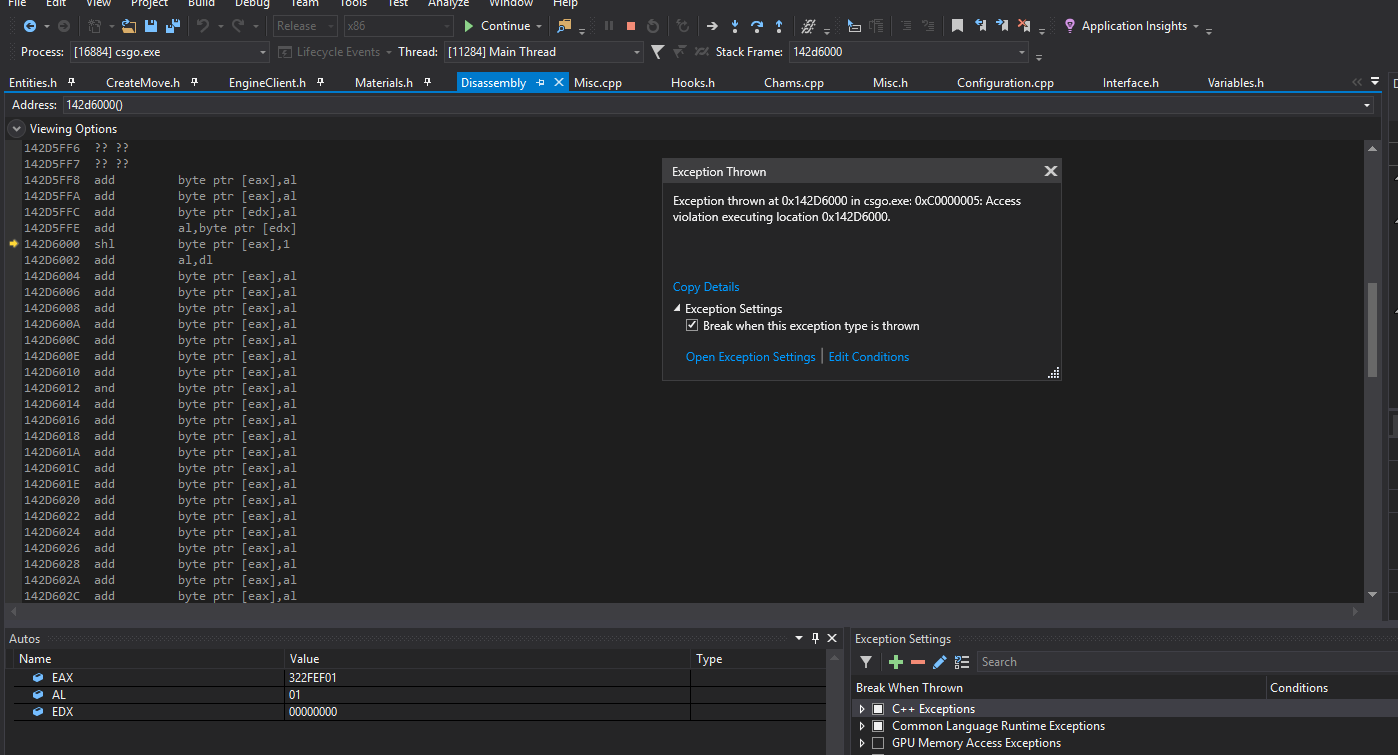Click the Save All toolbar icon
This screenshot has width=1398, height=755.
(172, 26)
